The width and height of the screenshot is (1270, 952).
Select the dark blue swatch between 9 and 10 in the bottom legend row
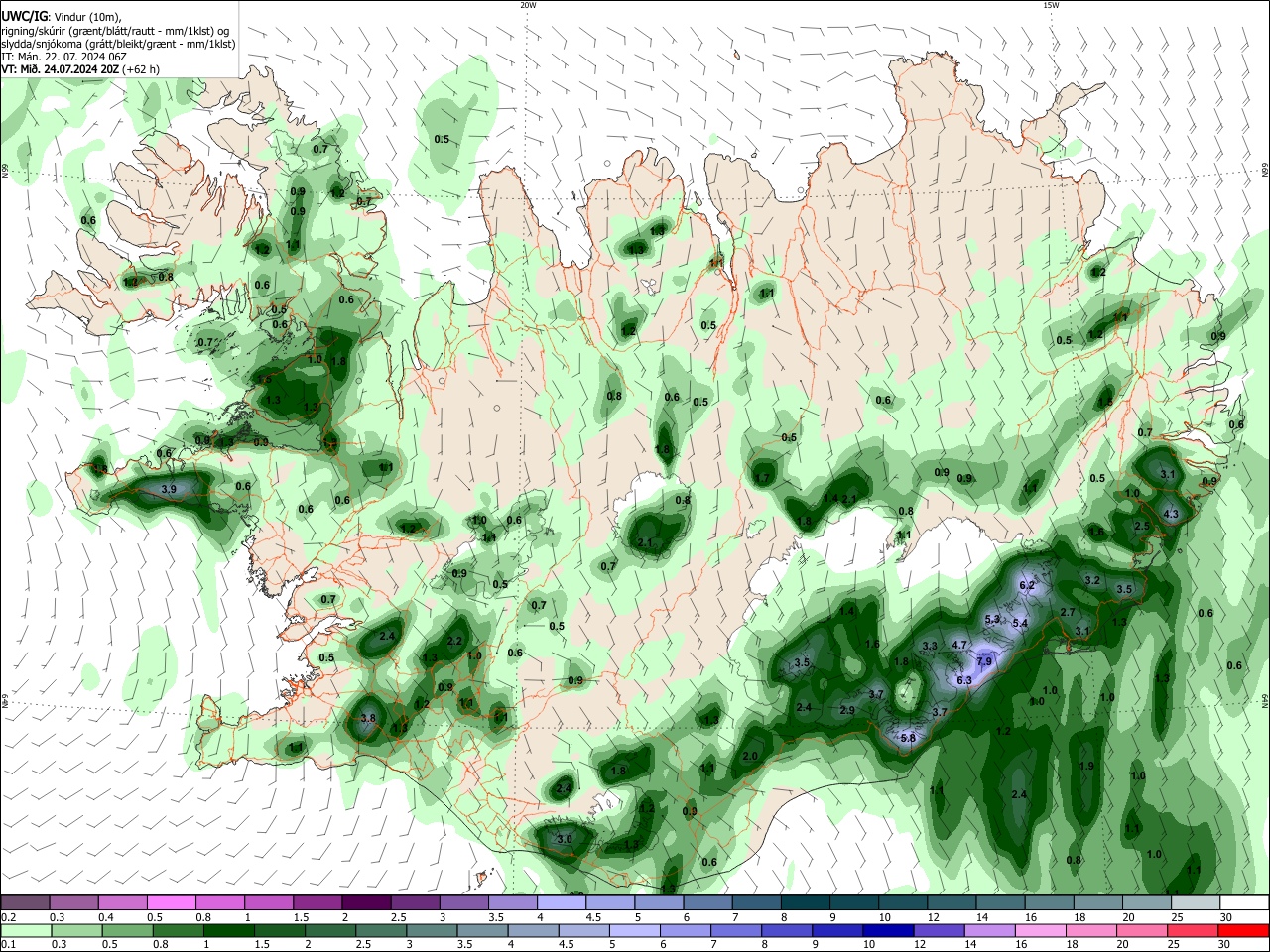[x=887, y=931]
